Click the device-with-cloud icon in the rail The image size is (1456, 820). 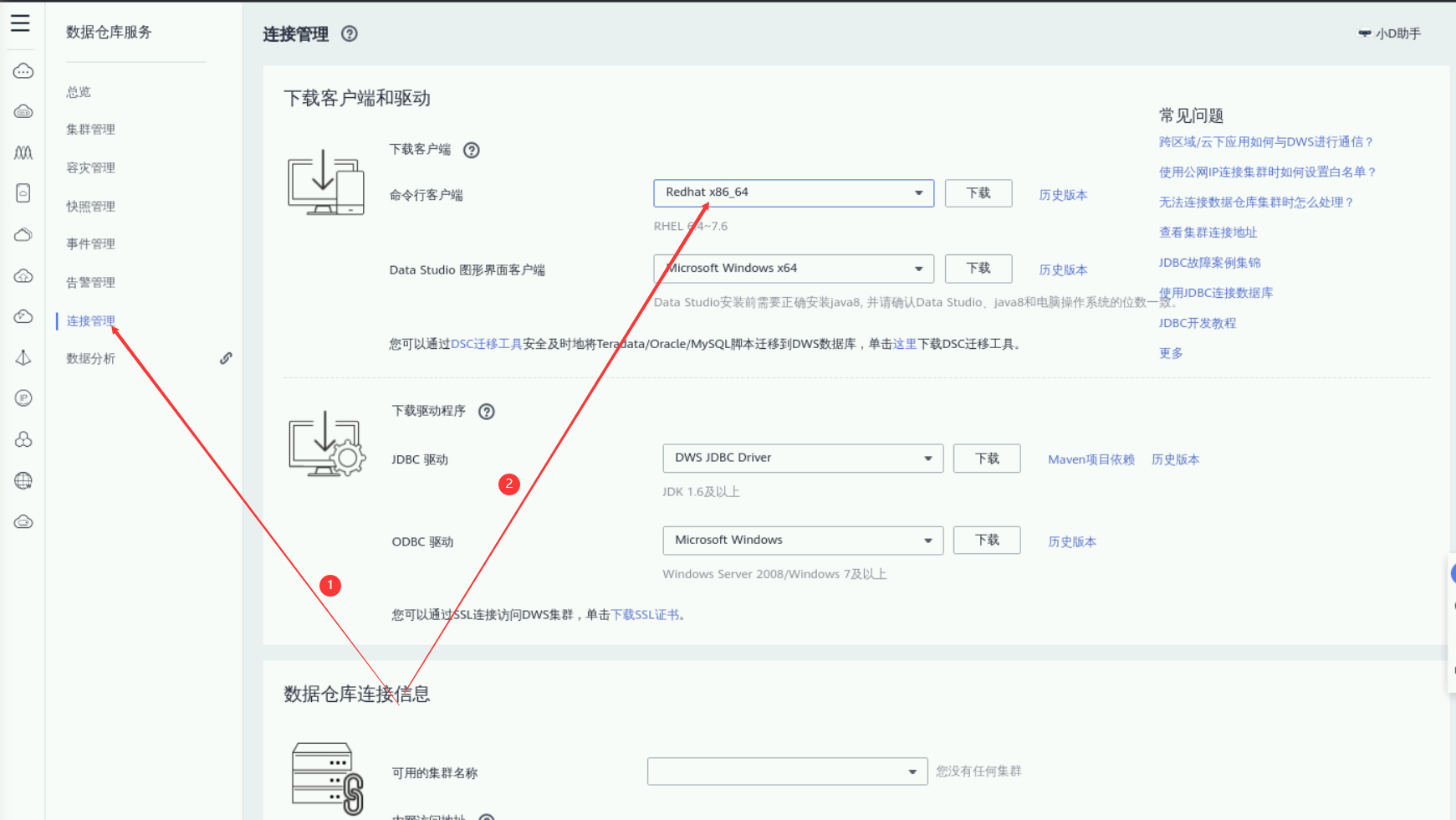23,193
